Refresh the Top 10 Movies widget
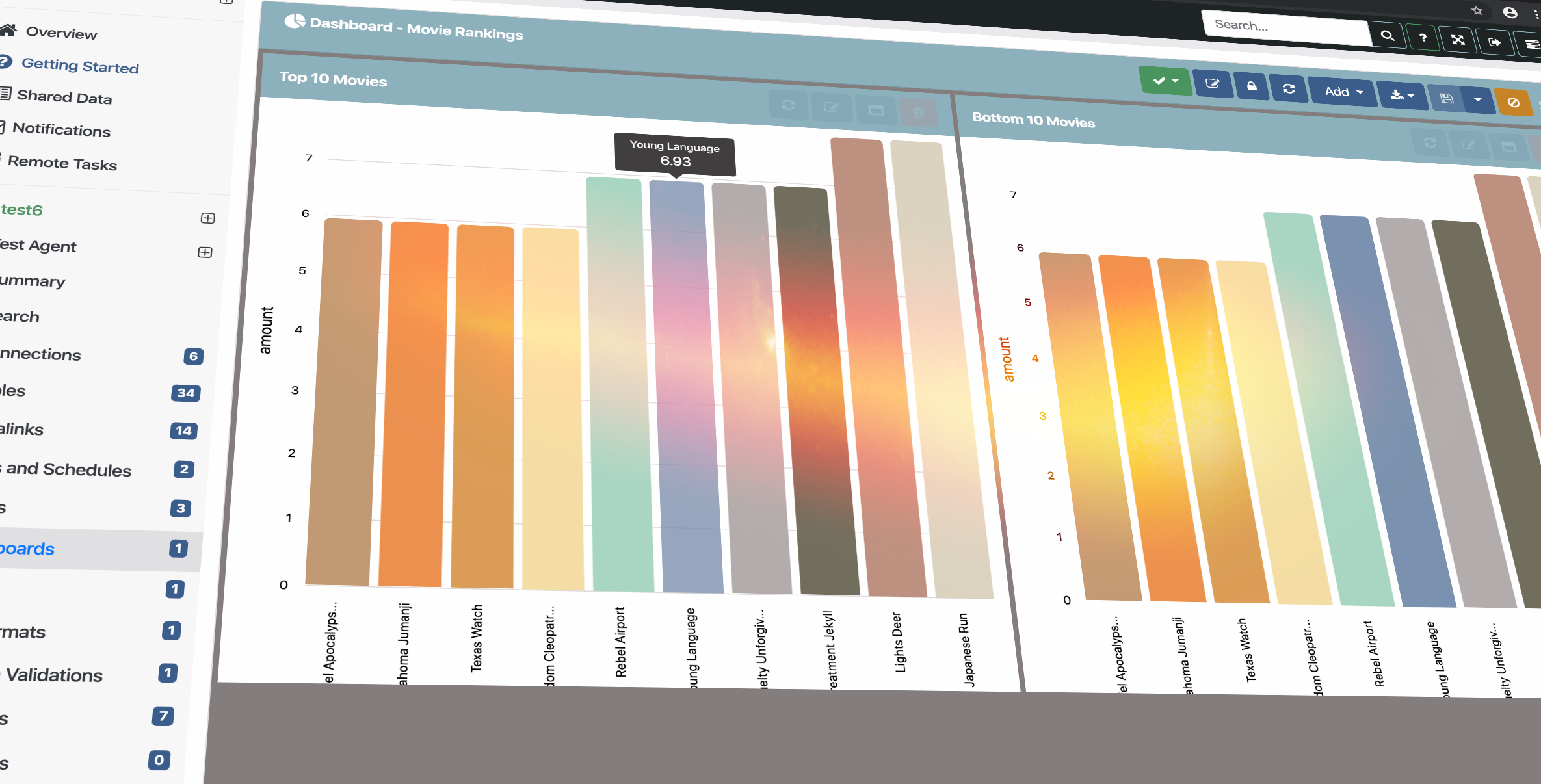1541x784 pixels. tap(789, 106)
